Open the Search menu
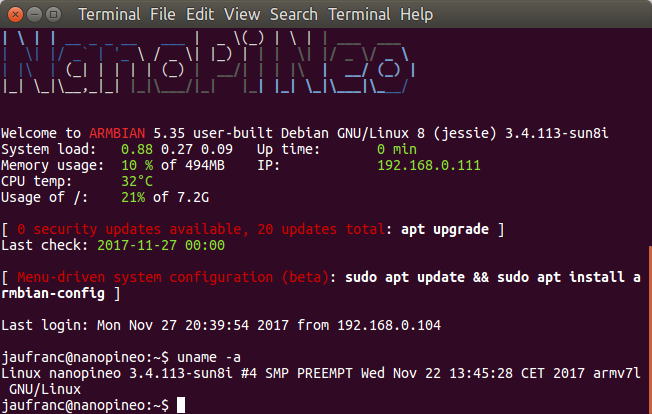This screenshot has width=652, height=414. [x=294, y=15]
